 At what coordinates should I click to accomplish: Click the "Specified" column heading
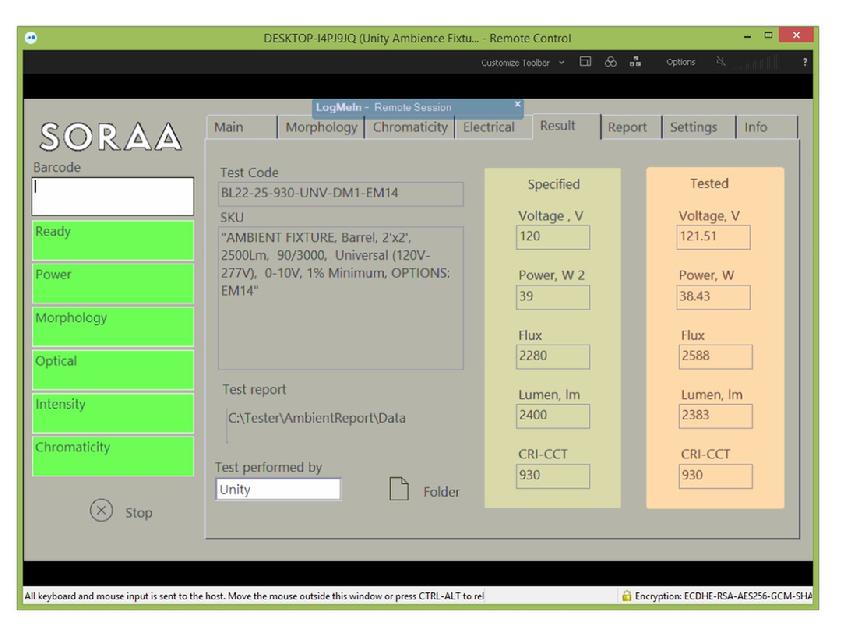pos(553,184)
